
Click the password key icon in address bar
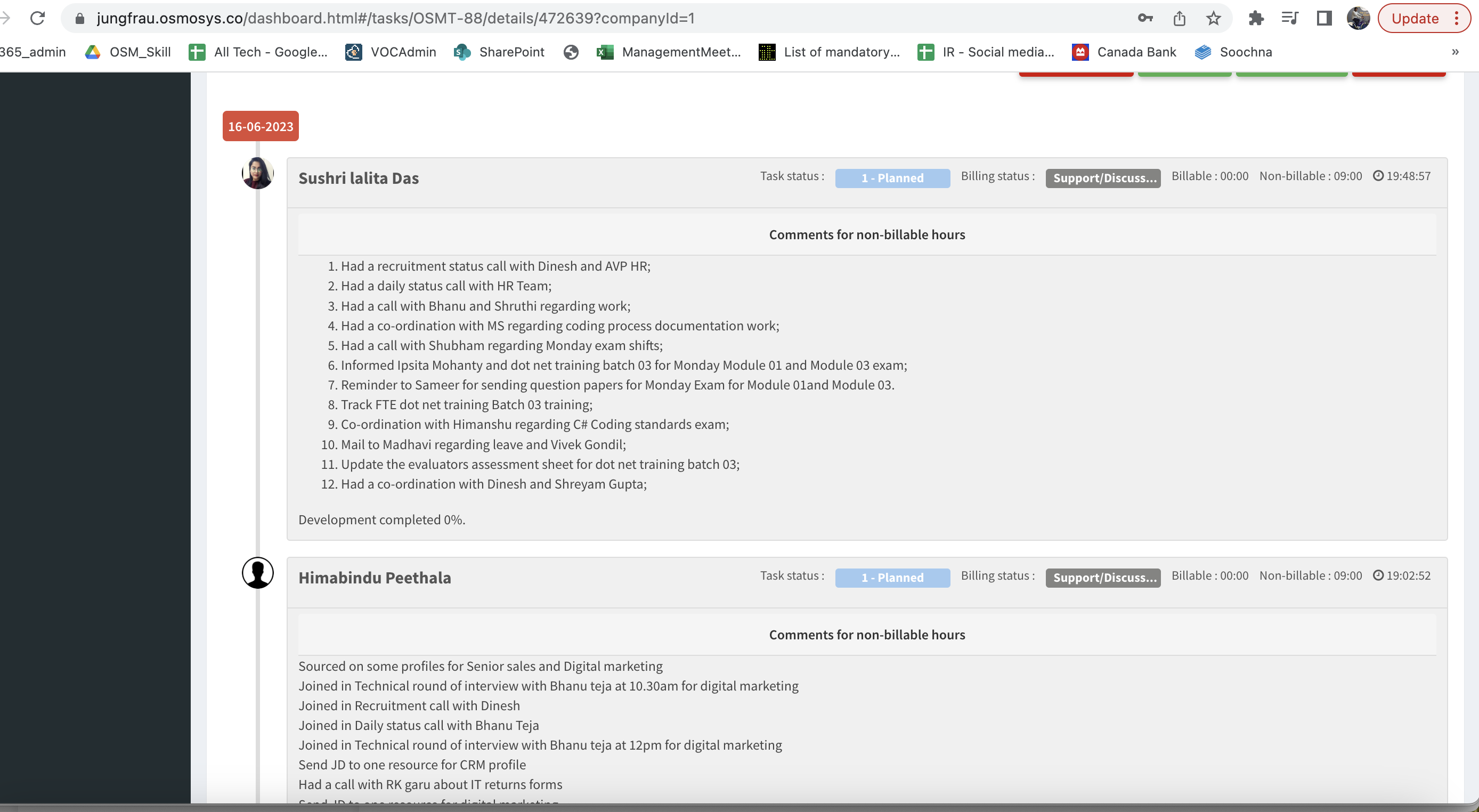click(1145, 18)
